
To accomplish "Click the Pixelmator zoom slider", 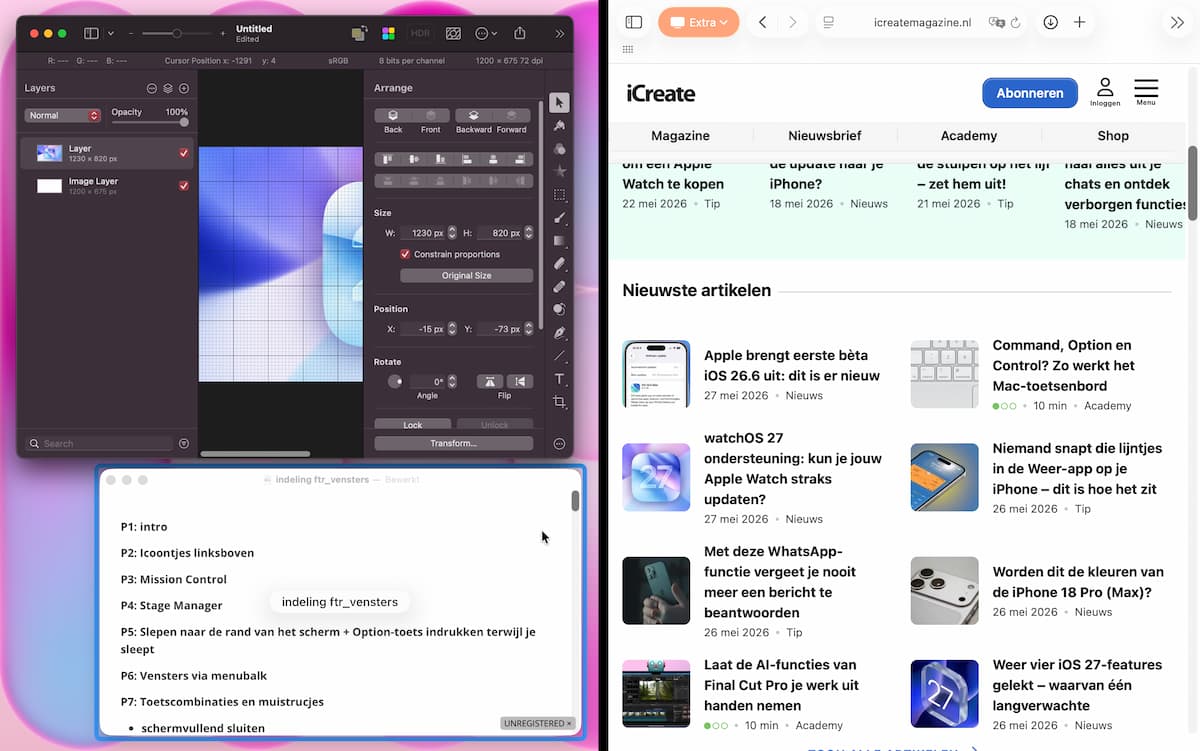I will click(x=177, y=33).
